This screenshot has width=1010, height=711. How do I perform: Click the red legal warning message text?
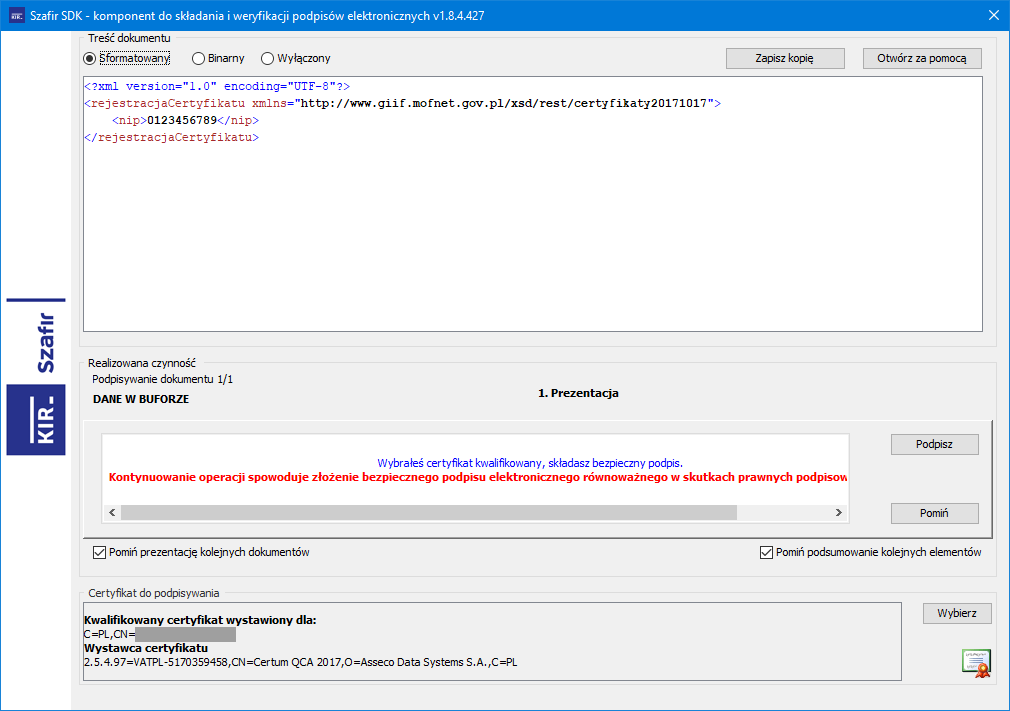pos(478,478)
